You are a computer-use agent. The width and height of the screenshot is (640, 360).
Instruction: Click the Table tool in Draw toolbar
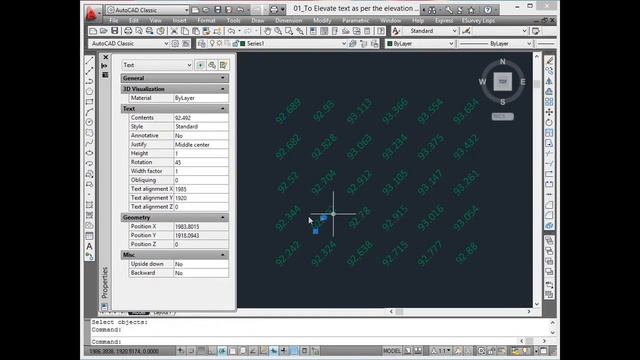tap(90, 236)
